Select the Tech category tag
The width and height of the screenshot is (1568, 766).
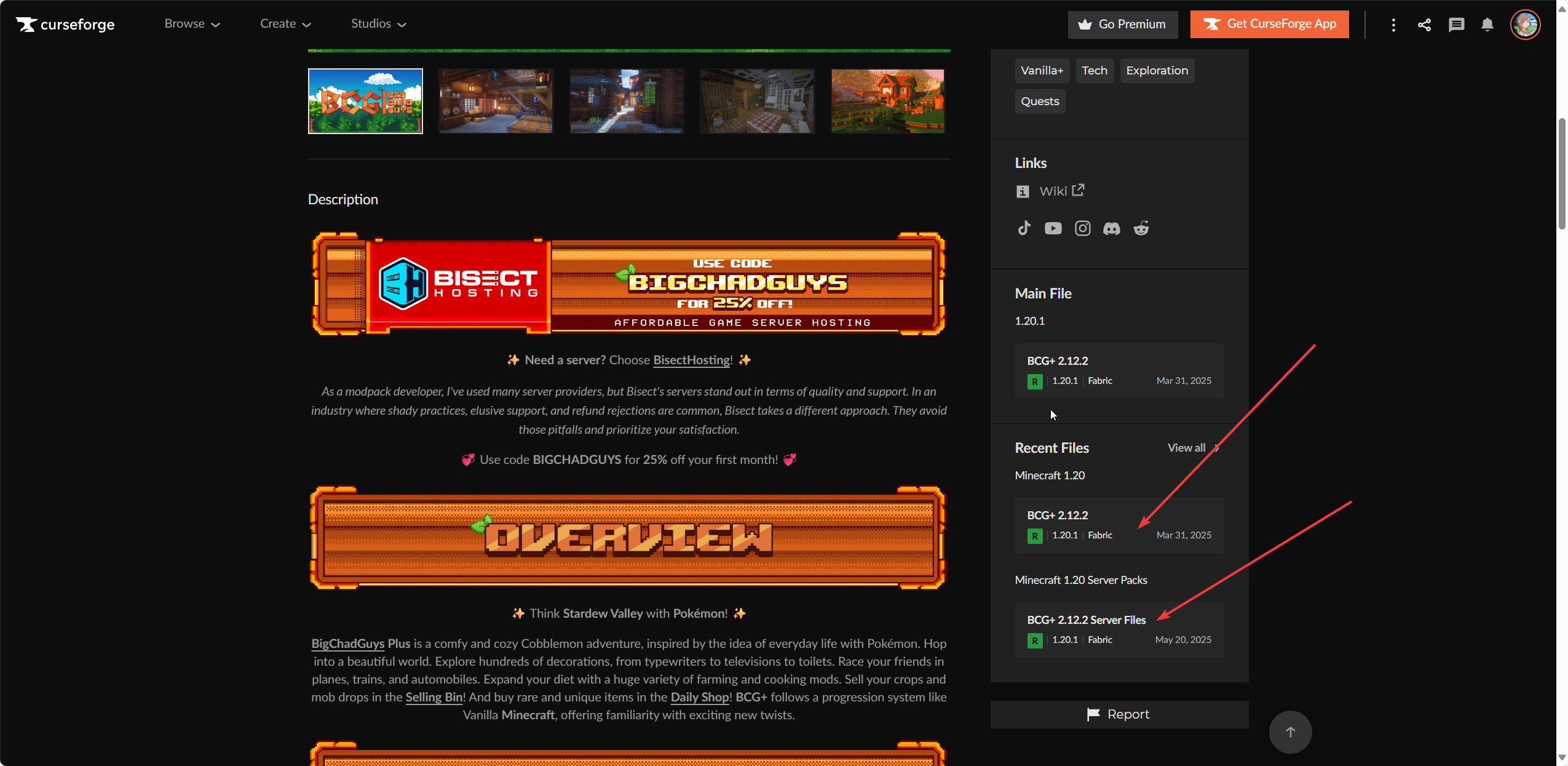(1095, 71)
